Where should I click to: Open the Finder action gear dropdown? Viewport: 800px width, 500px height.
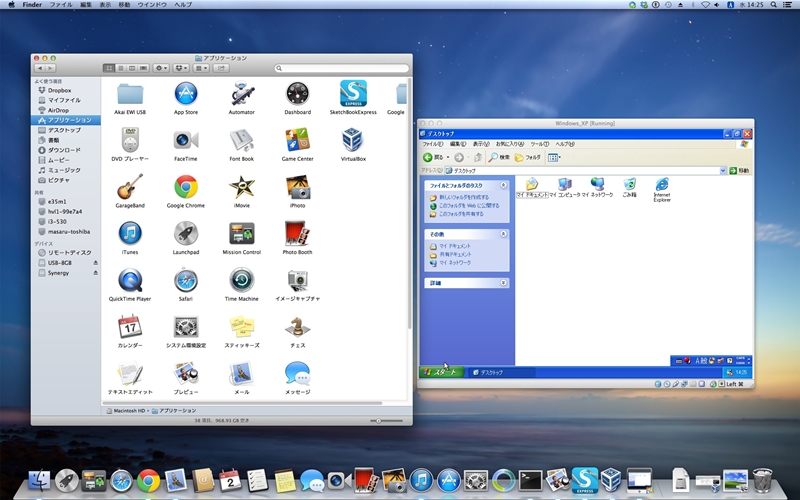coord(161,68)
